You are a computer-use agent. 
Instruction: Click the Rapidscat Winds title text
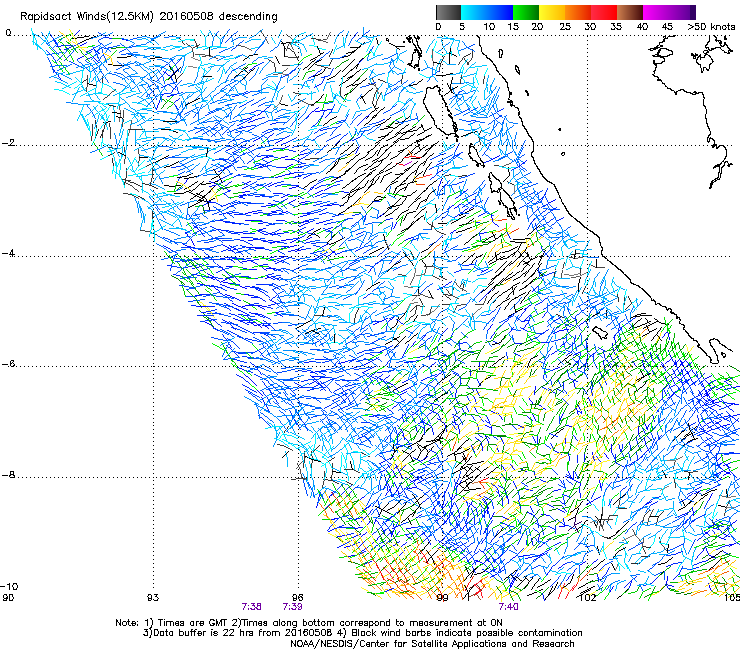149,16
